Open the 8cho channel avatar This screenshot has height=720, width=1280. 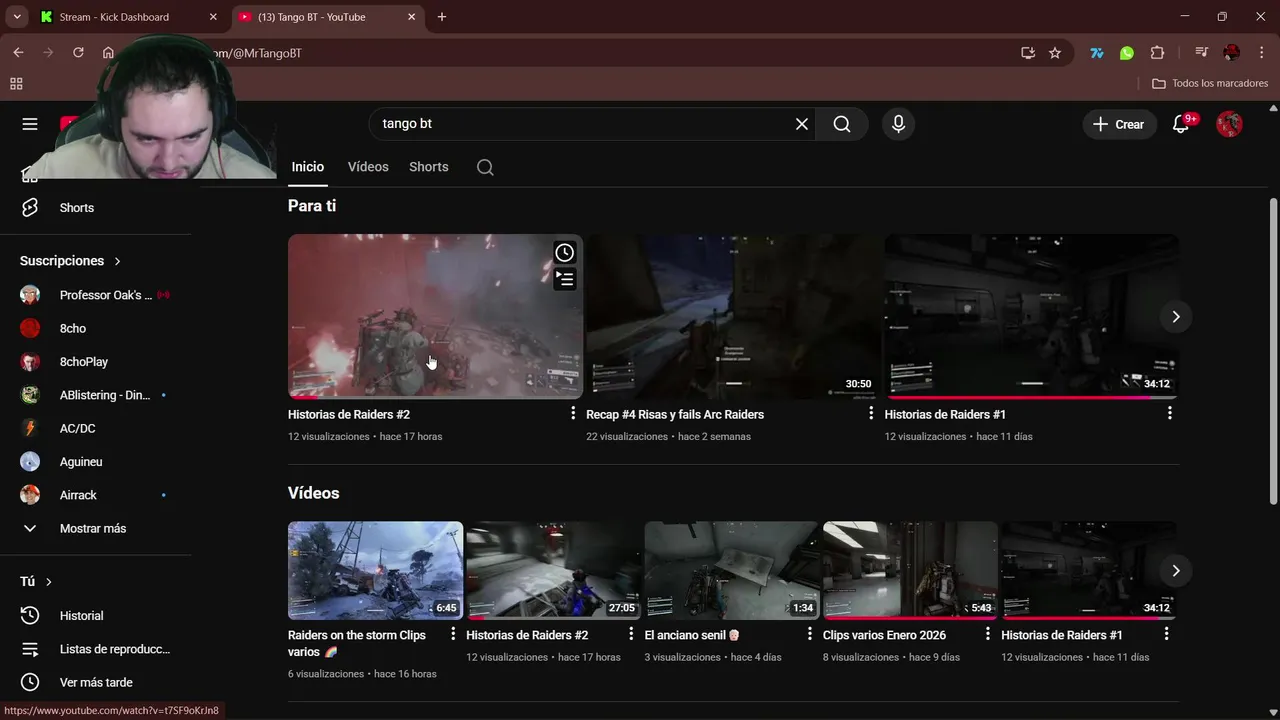point(30,328)
